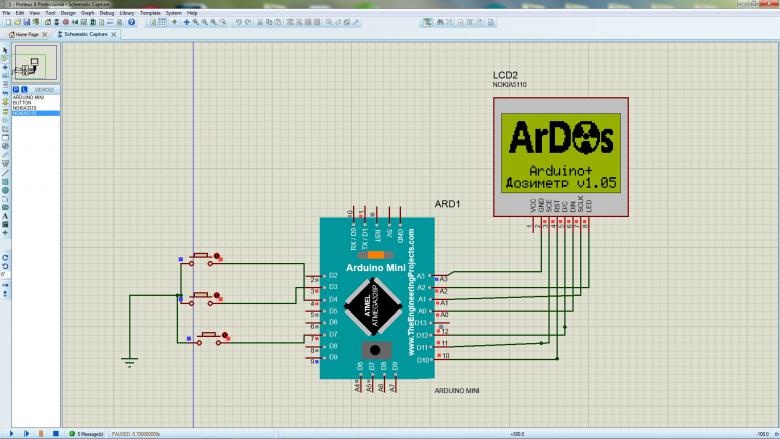
Task: Open the File menu
Action: [6, 13]
